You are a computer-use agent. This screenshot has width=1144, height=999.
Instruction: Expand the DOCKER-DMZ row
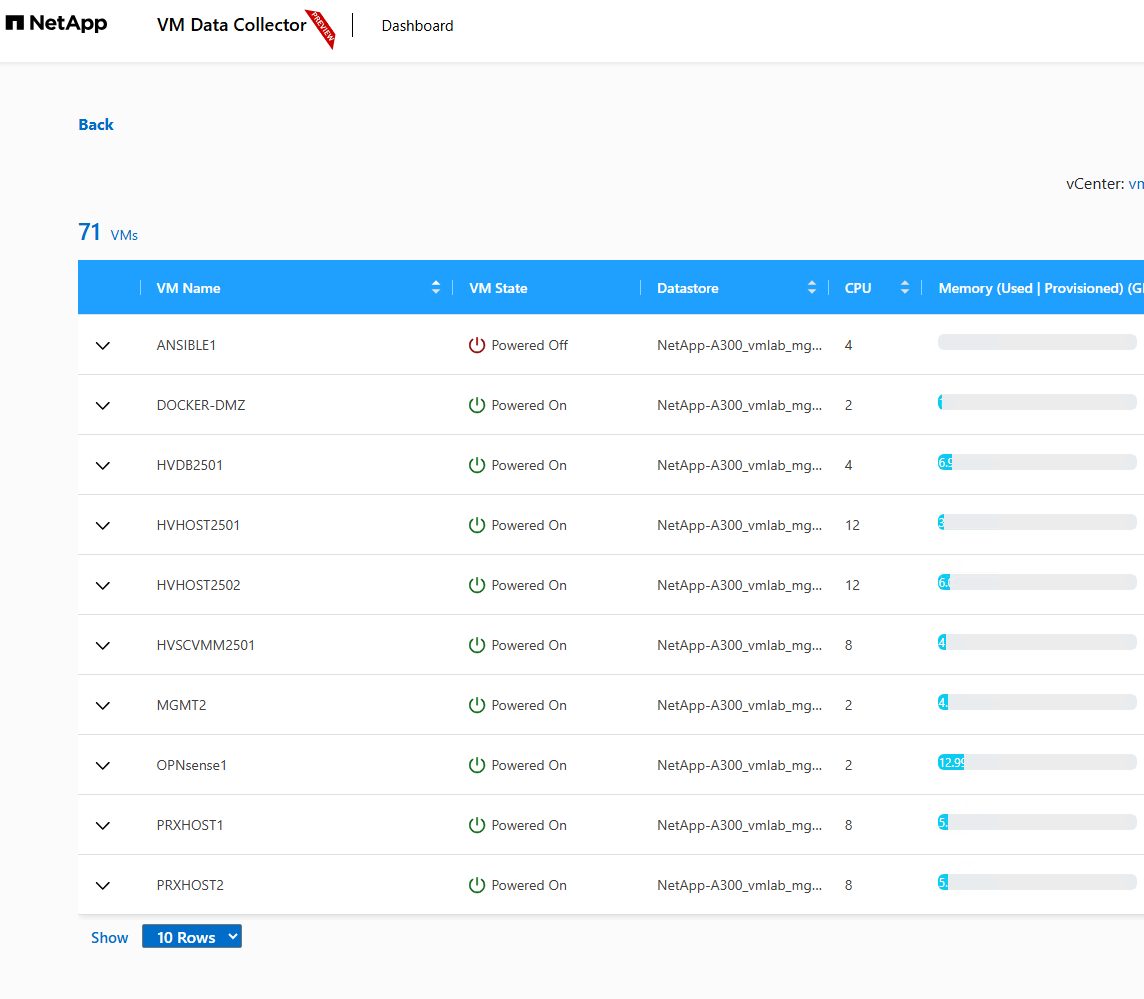coord(103,405)
